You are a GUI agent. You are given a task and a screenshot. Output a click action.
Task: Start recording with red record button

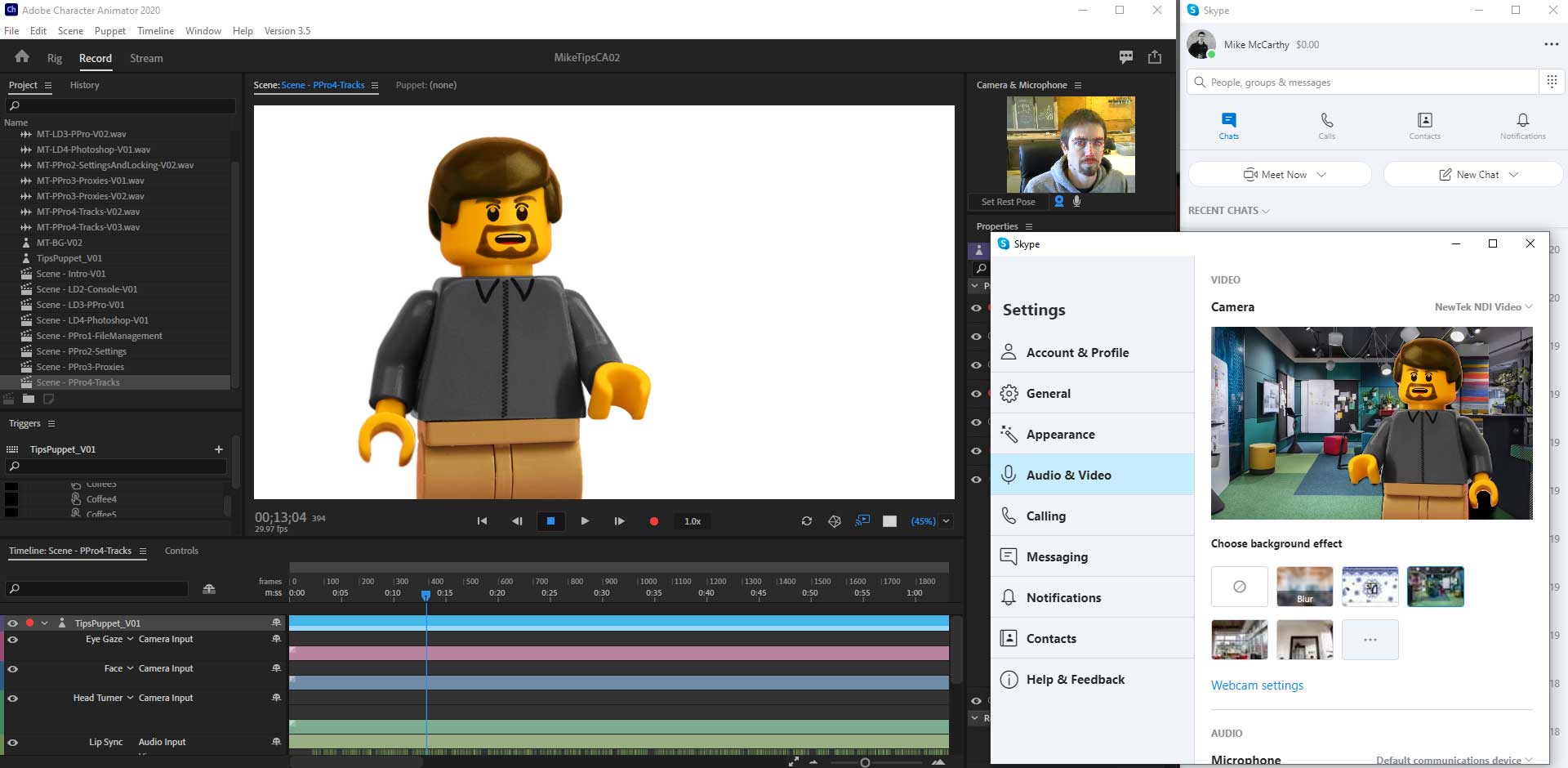coord(653,521)
